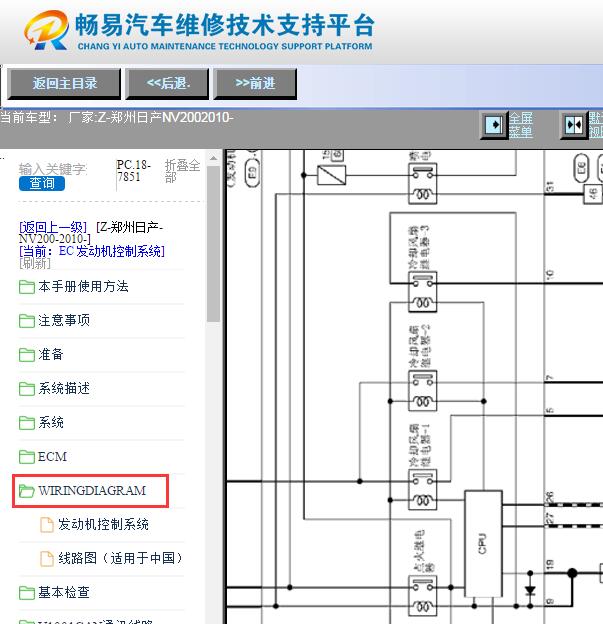603x624 pixels.
Task: Click the default view split icon
Action: click(574, 125)
